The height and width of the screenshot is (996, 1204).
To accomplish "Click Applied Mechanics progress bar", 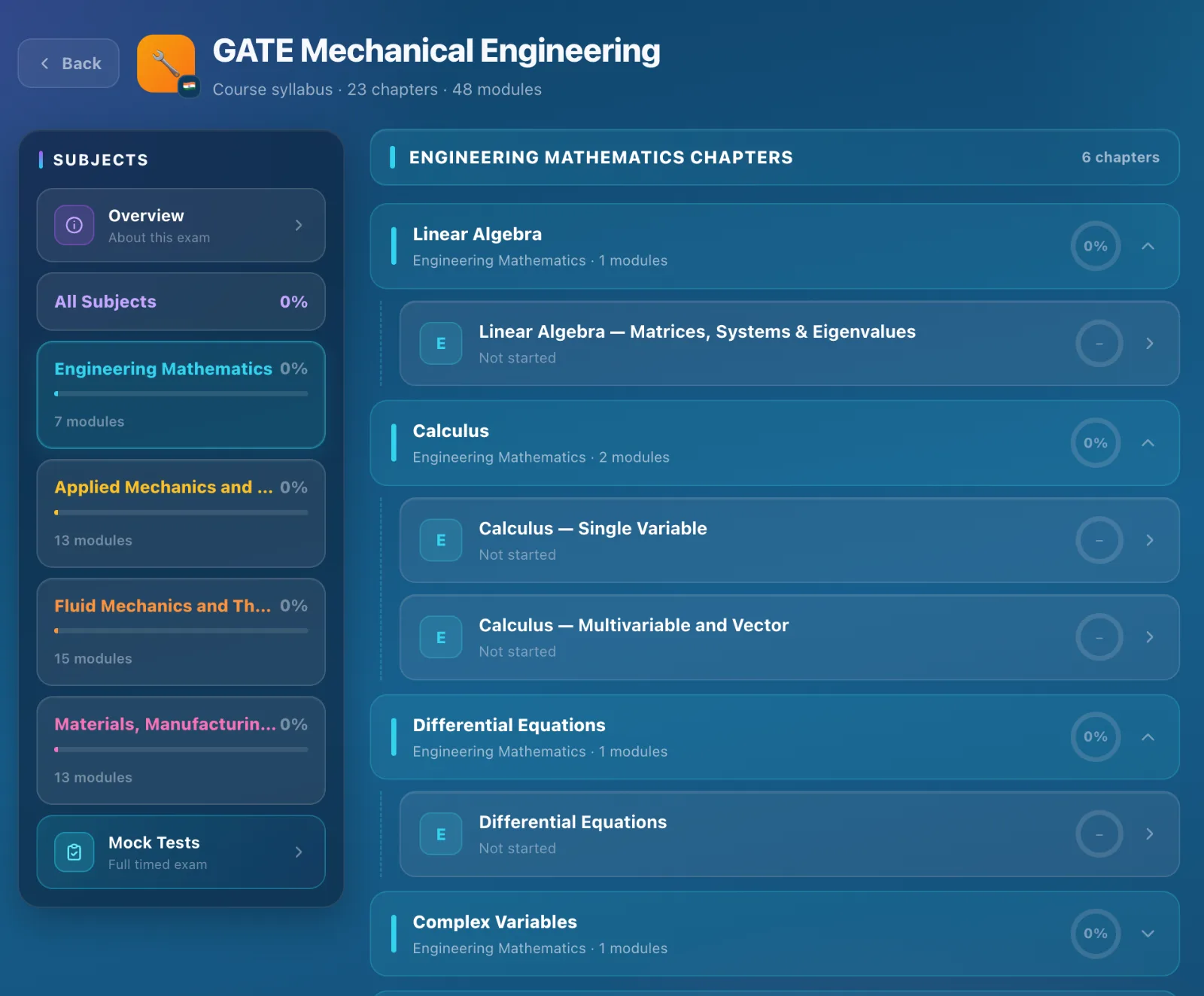I will tap(181, 512).
